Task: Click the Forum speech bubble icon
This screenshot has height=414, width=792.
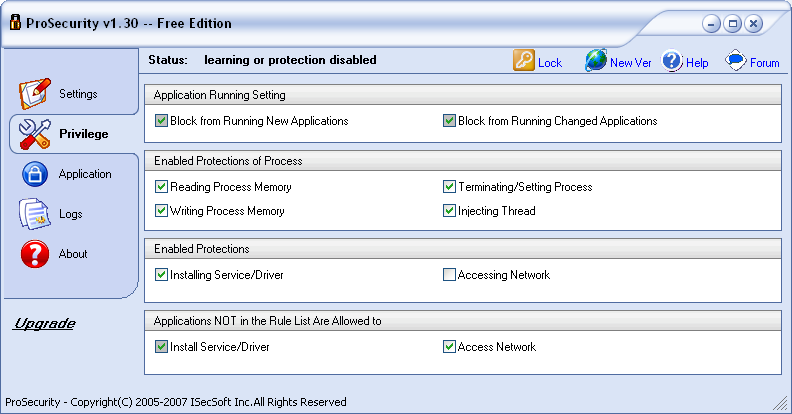Action: tap(736, 61)
